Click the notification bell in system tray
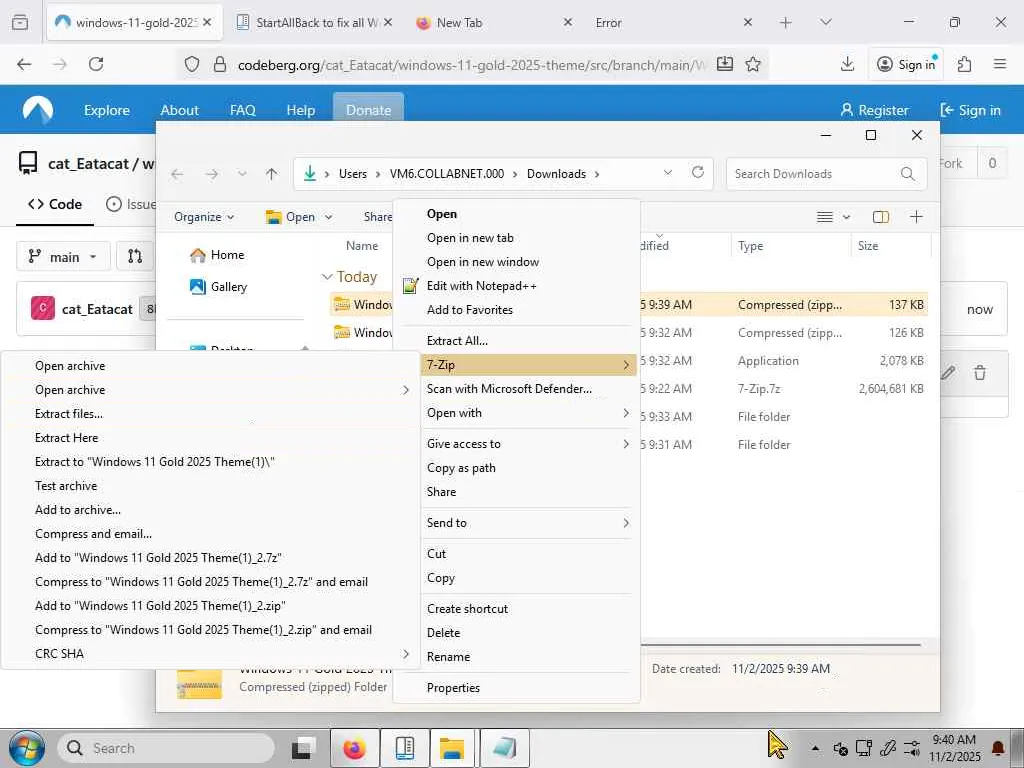Viewport: 1024px width, 768px height. tap(998, 748)
